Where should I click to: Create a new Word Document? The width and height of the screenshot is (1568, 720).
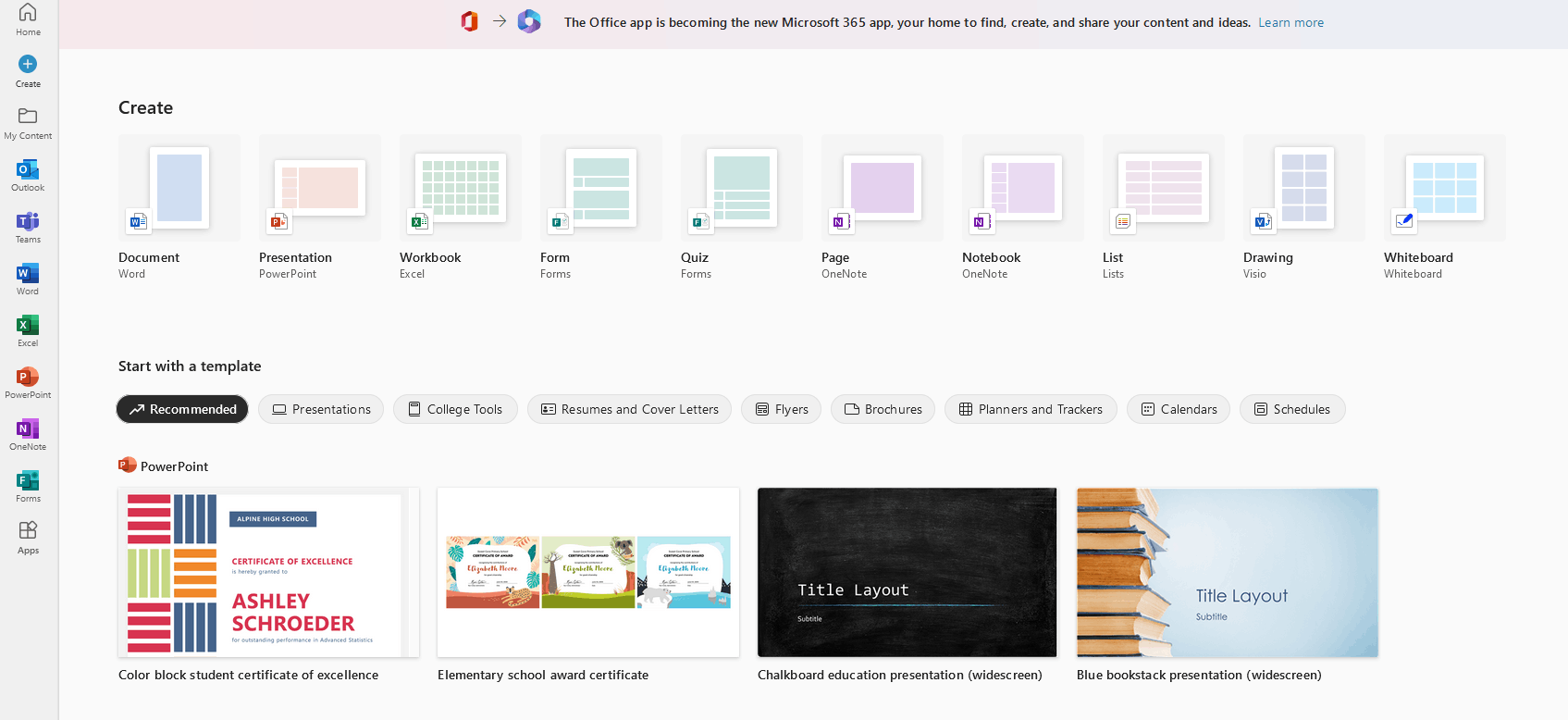coord(179,207)
